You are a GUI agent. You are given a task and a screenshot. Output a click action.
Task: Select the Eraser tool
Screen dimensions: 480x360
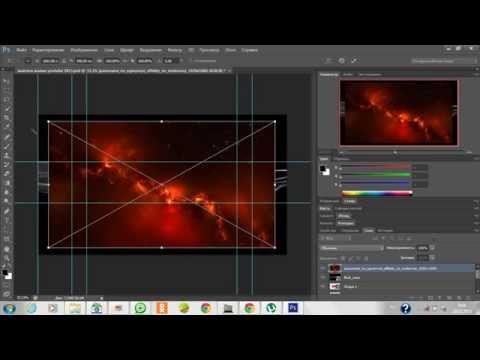[6, 173]
